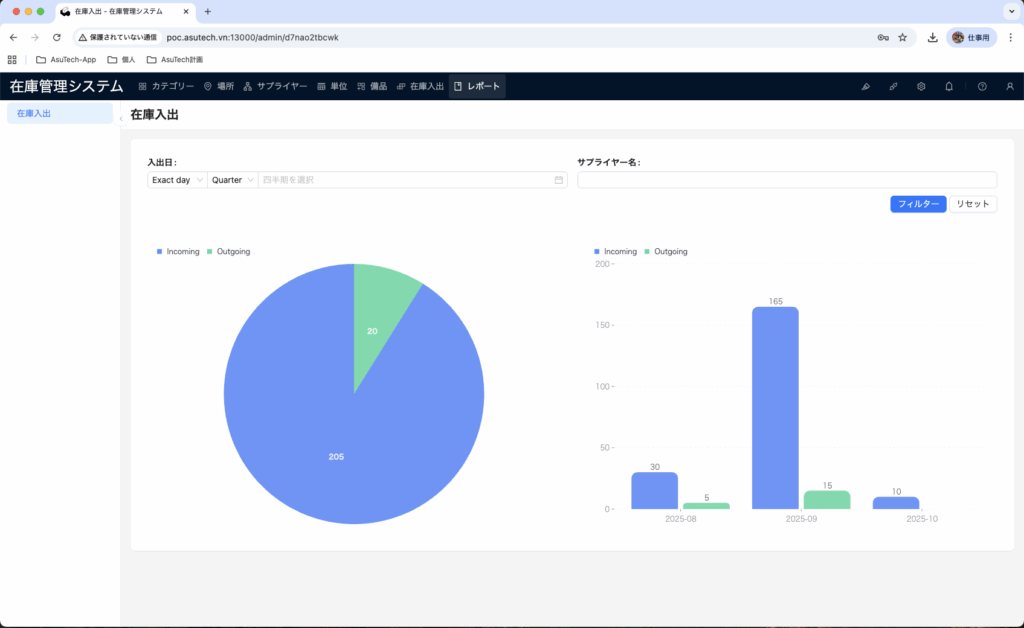Open the サプライヤー menu item

click(x=275, y=87)
